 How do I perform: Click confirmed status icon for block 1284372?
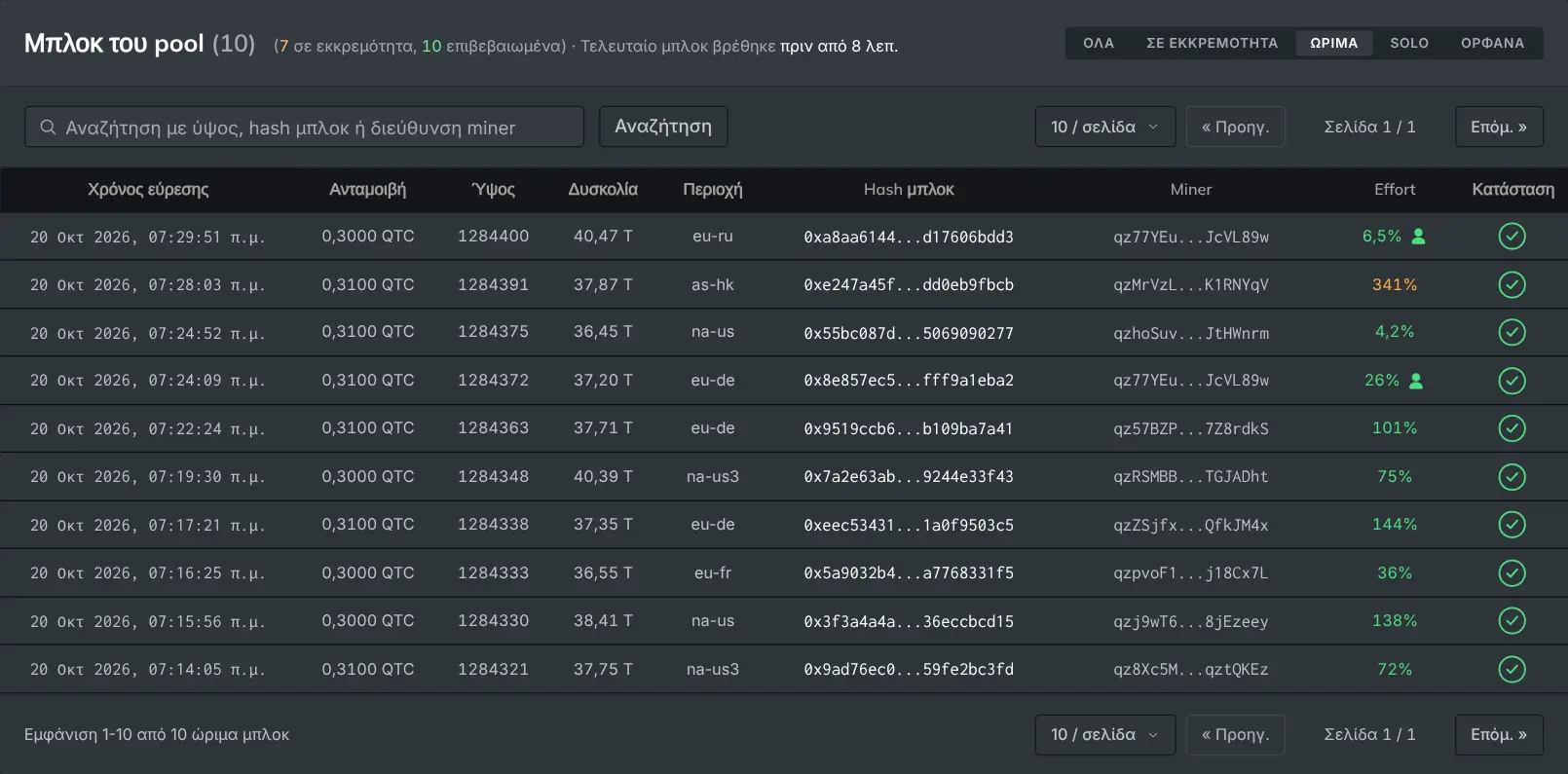point(1512,381)
